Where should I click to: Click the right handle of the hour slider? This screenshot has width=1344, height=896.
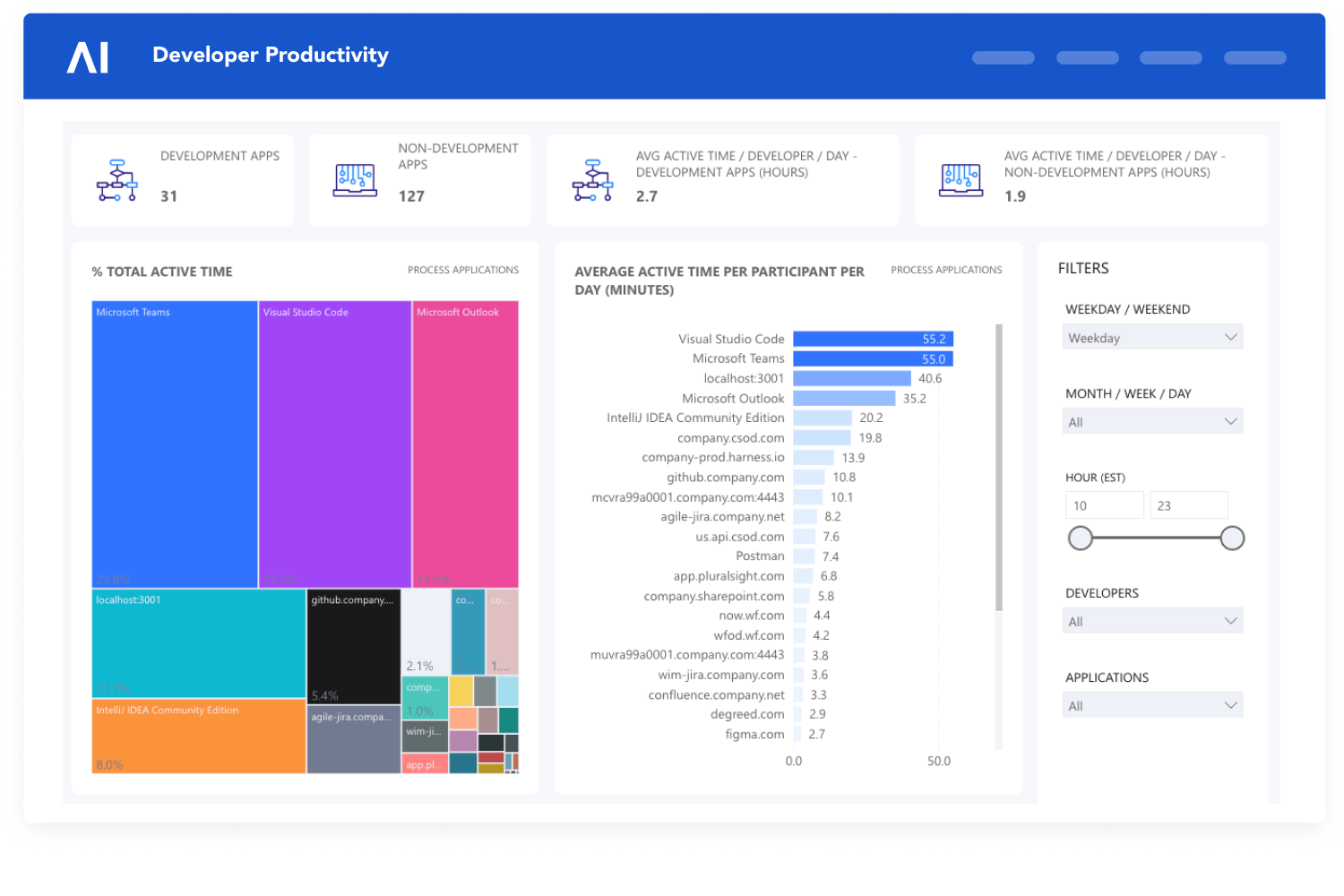[1232, 538]
